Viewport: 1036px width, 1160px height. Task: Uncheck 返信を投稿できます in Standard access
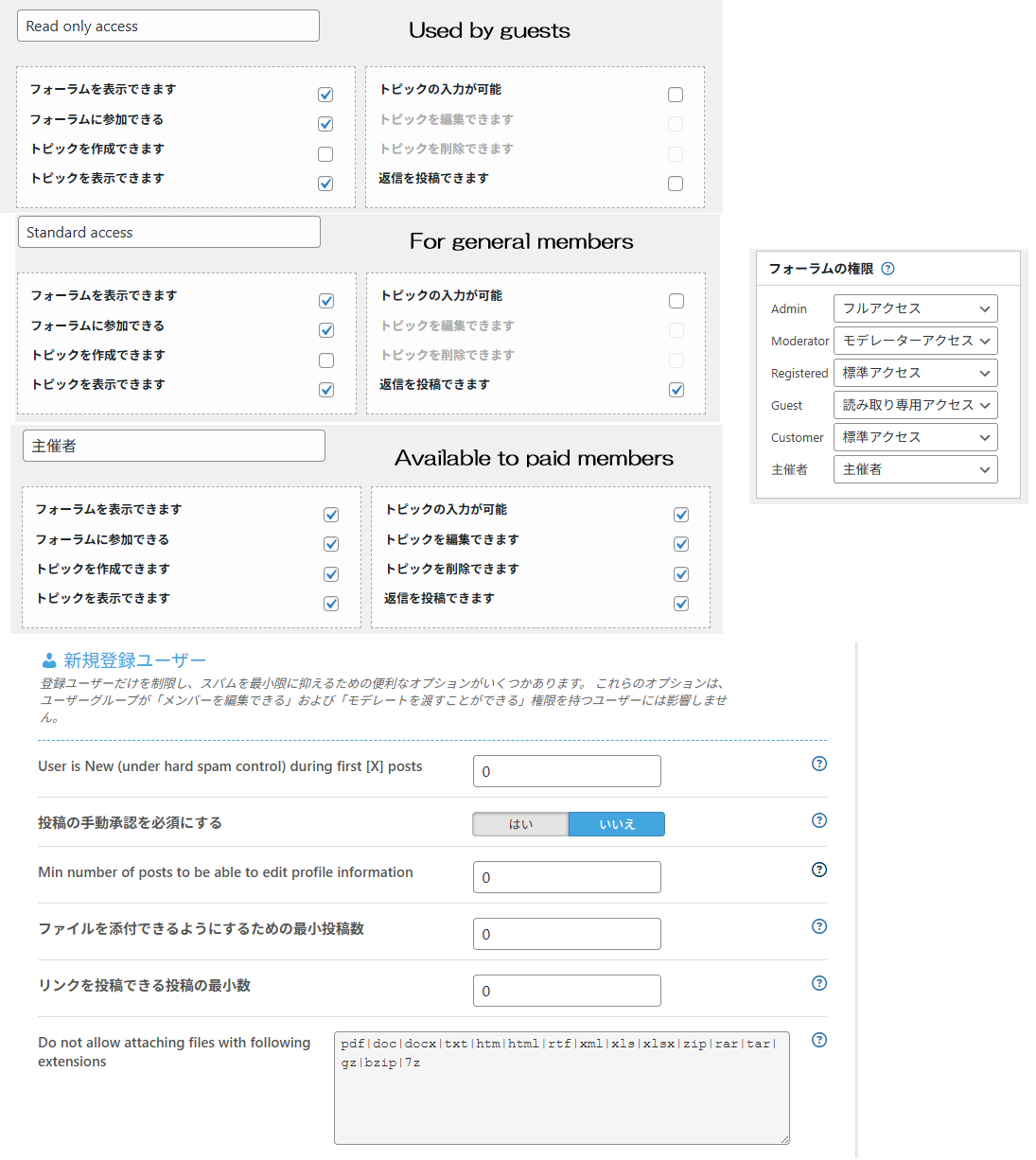point(676,390)
